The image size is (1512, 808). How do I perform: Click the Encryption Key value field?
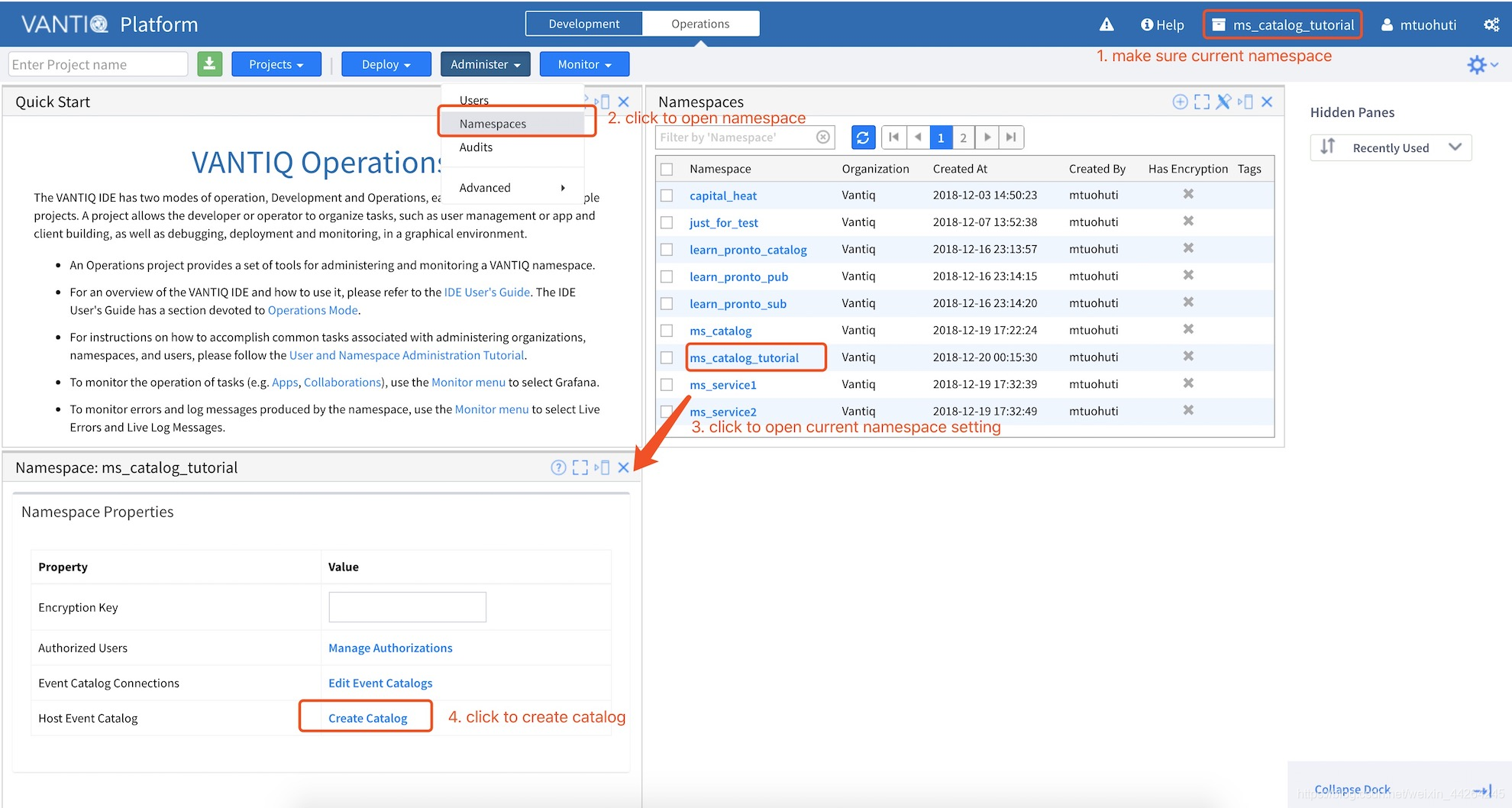408,607
